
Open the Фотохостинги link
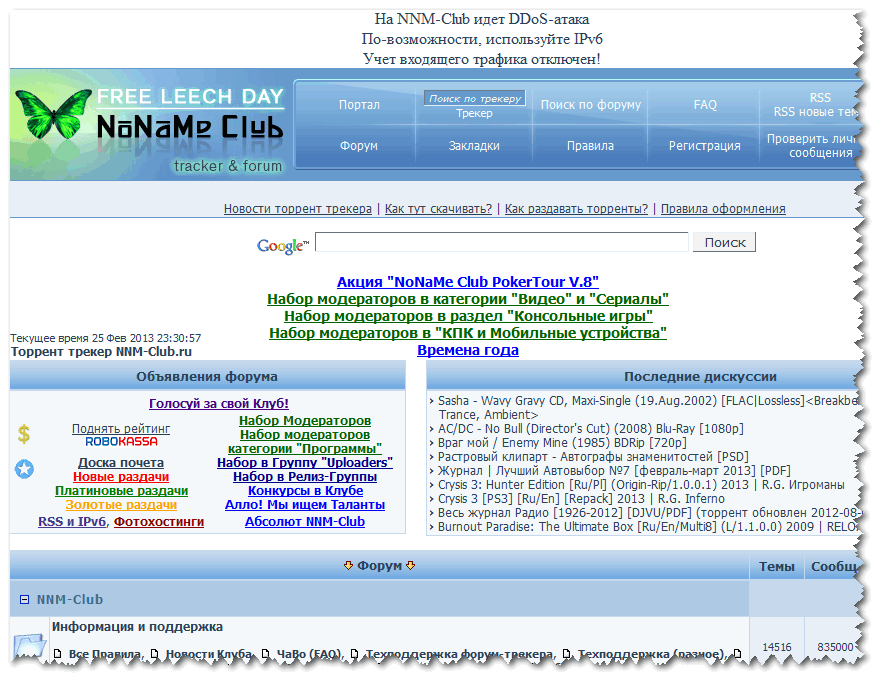tap(159, 522)
